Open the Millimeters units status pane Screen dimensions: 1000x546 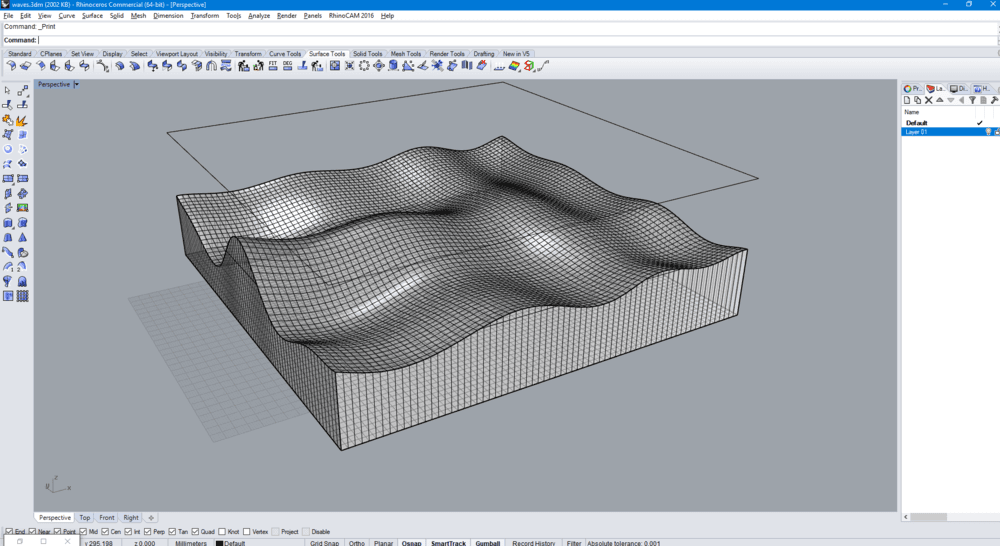pos(190,543)
